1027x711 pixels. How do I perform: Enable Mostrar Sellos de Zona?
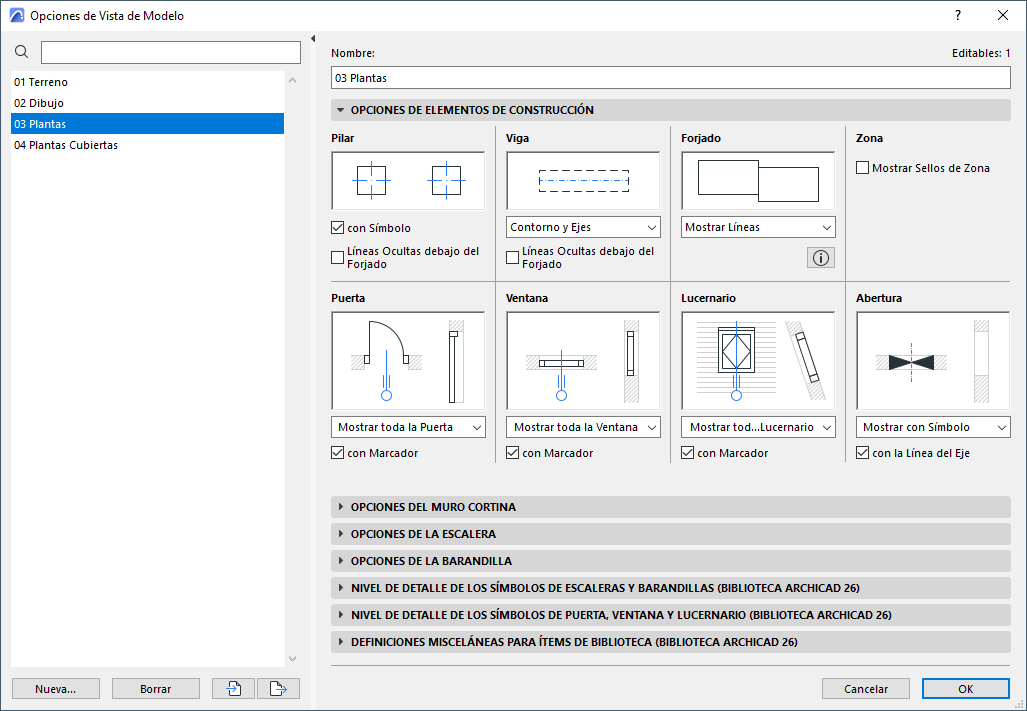tap(862, 167)
